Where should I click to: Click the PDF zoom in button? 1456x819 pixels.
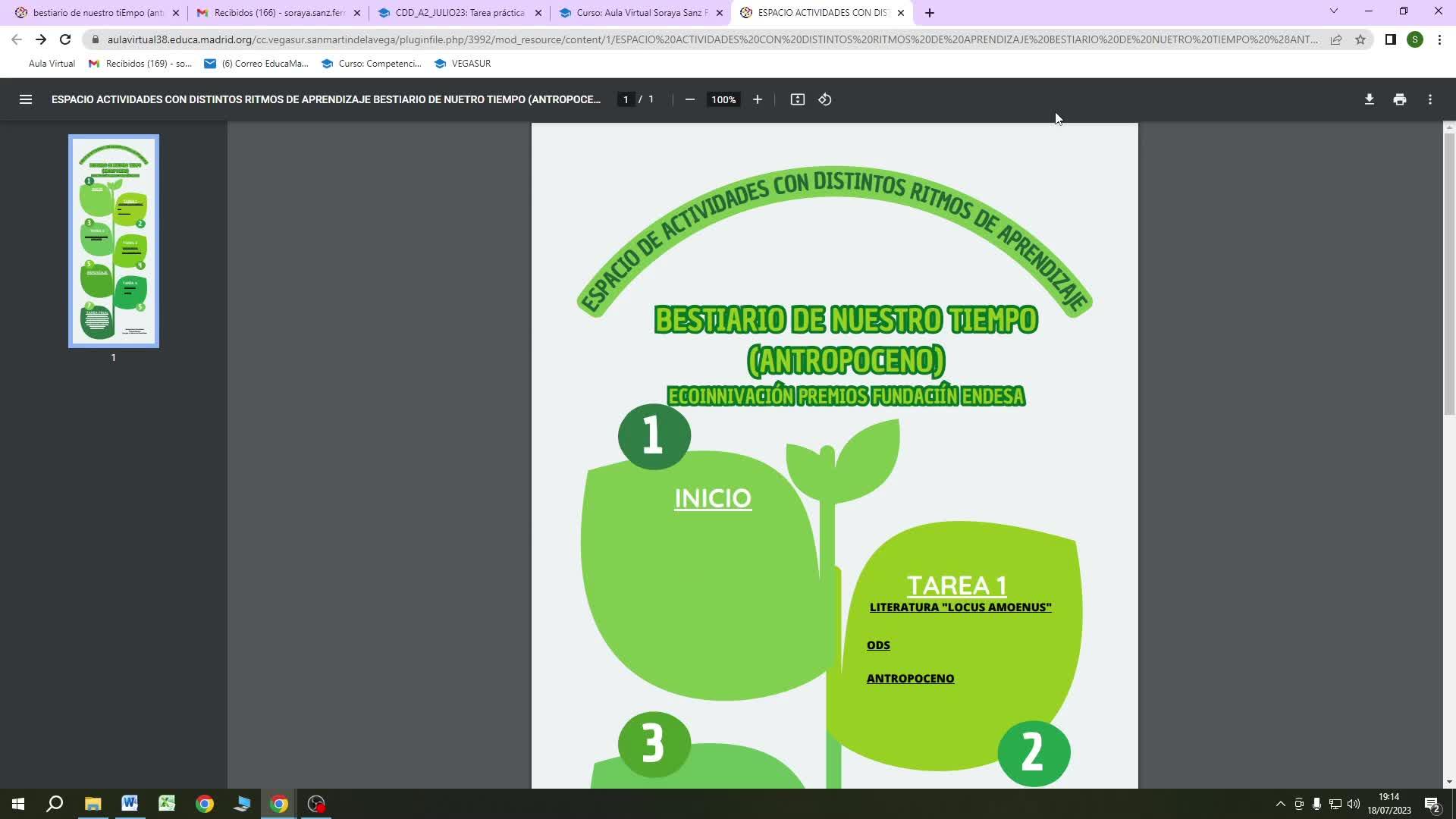tap(757, 99)
